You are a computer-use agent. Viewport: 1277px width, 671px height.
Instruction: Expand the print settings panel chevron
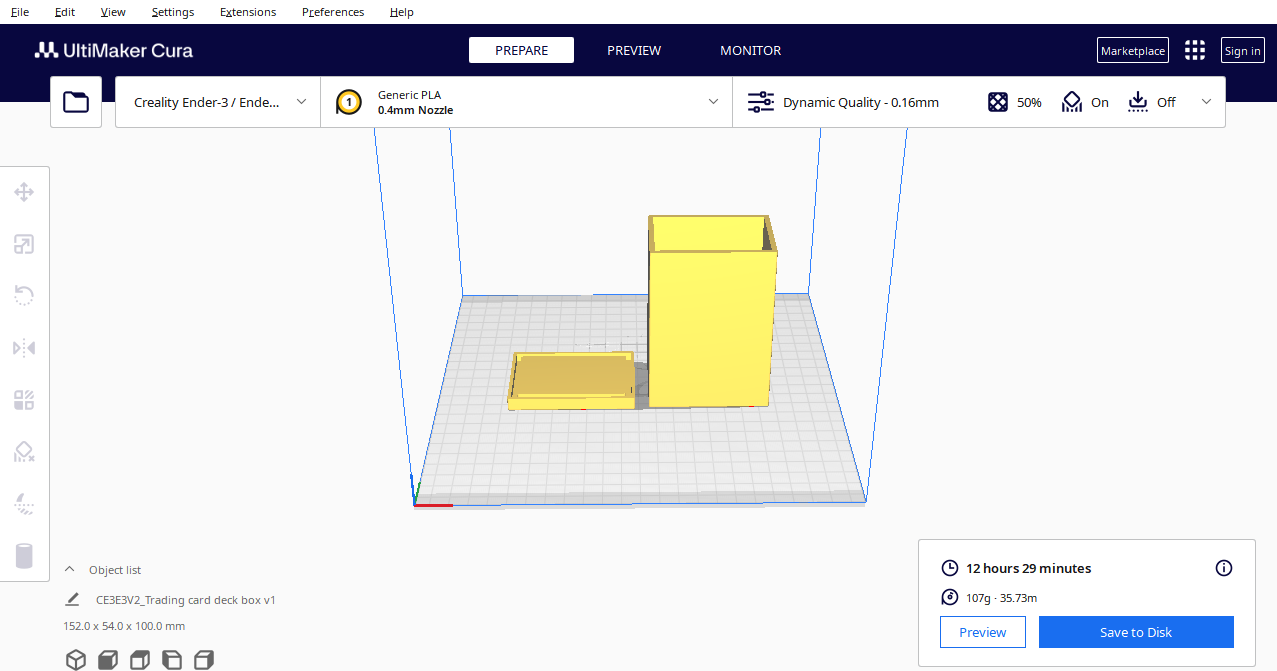(x=1206, y=102)
